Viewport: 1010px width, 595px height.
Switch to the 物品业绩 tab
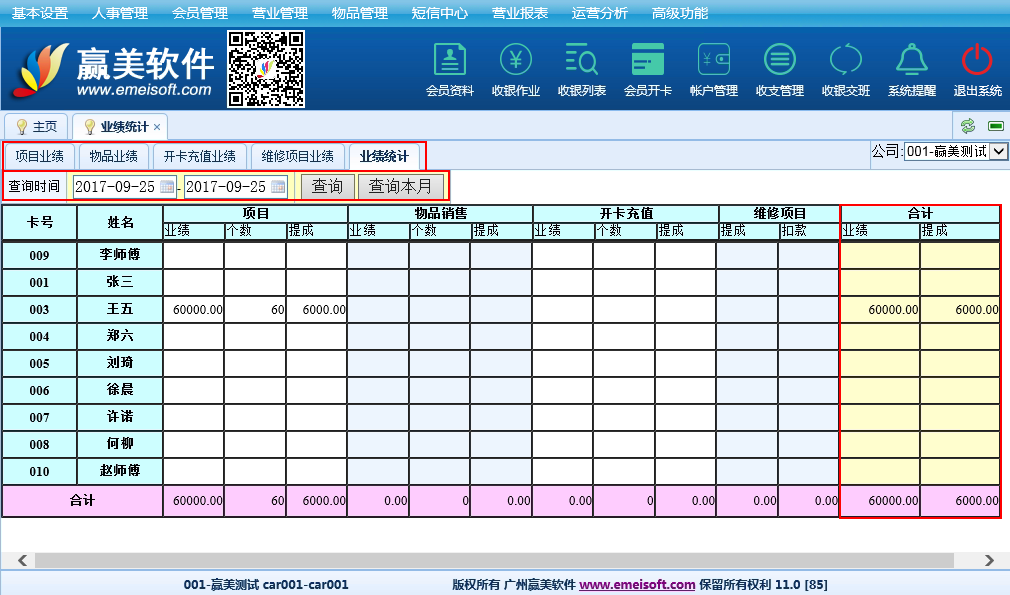113,157
